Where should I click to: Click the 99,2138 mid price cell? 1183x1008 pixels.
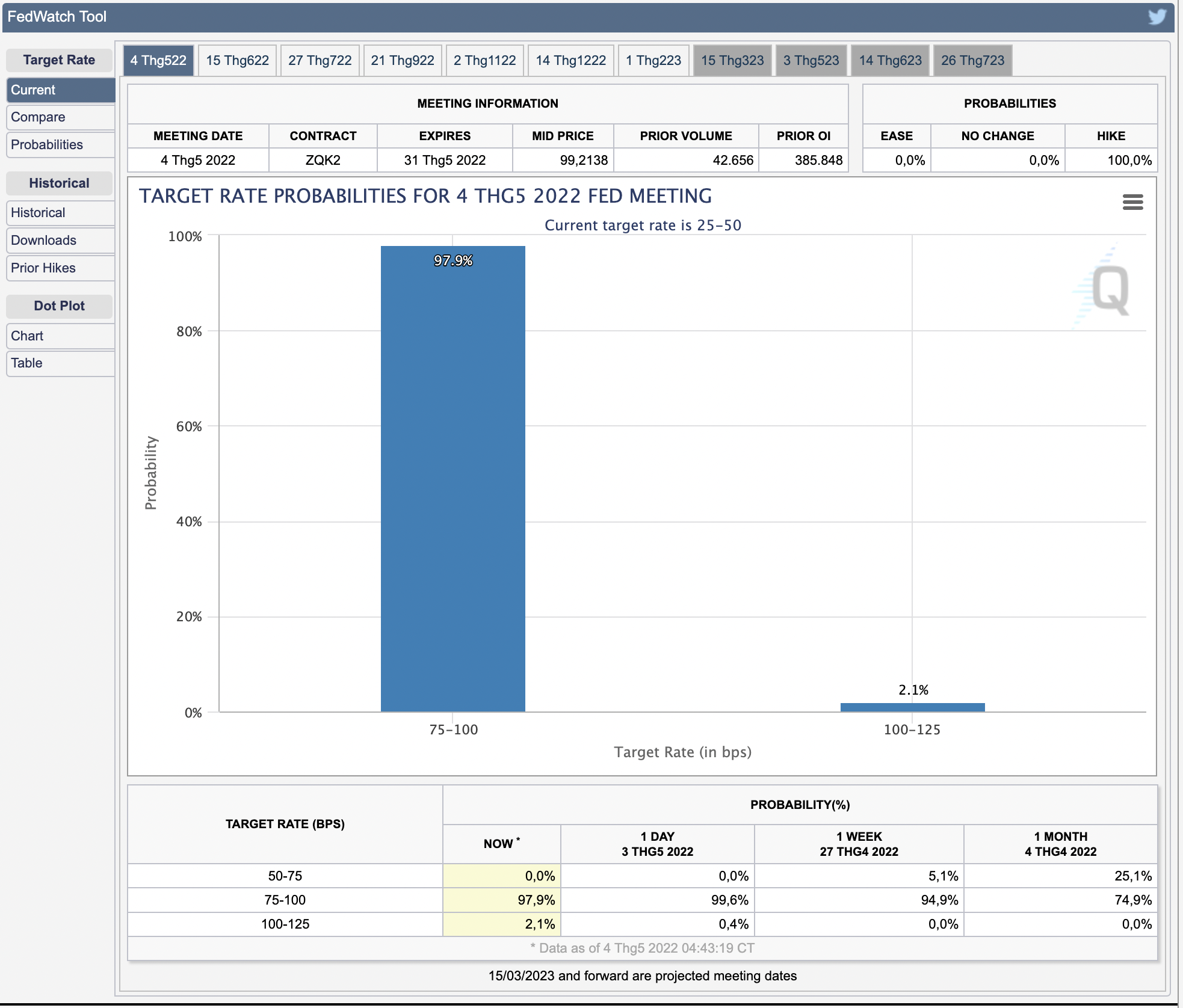tap(563, 161)
